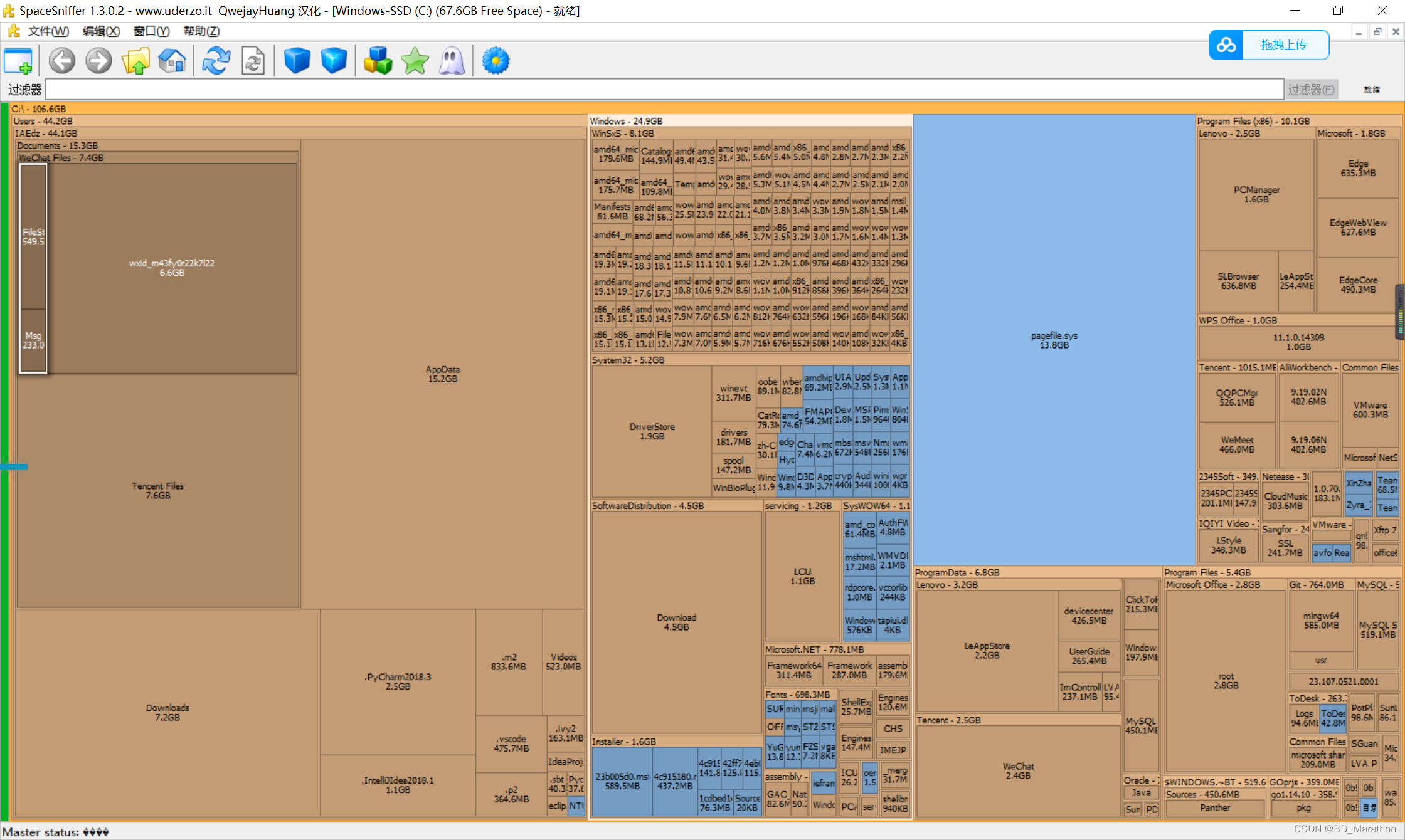This screenshot has width=1405, height=840.
Task: Open the 文件(W) menu
Action: [x=48, y=31]
